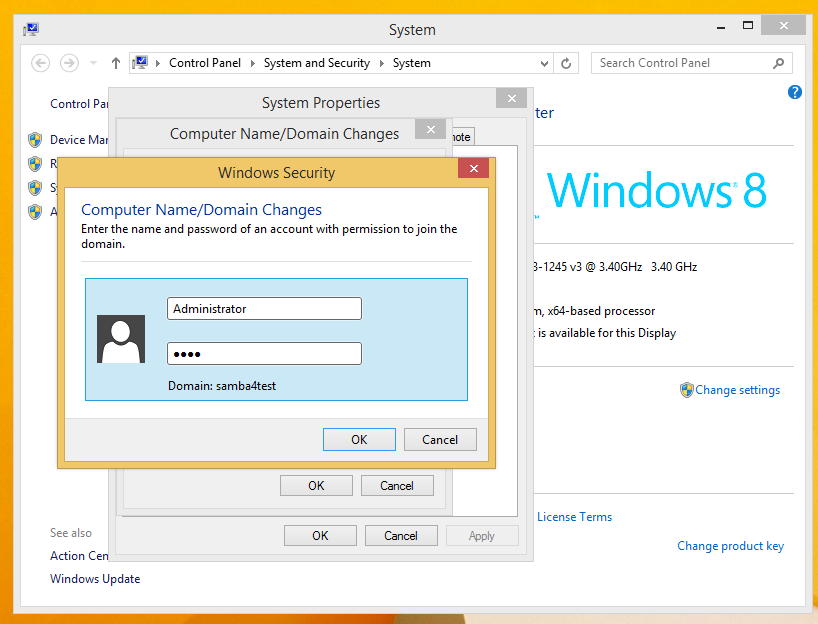Open Help with the blue question mark
818x624 pixels.
point(795,92)
